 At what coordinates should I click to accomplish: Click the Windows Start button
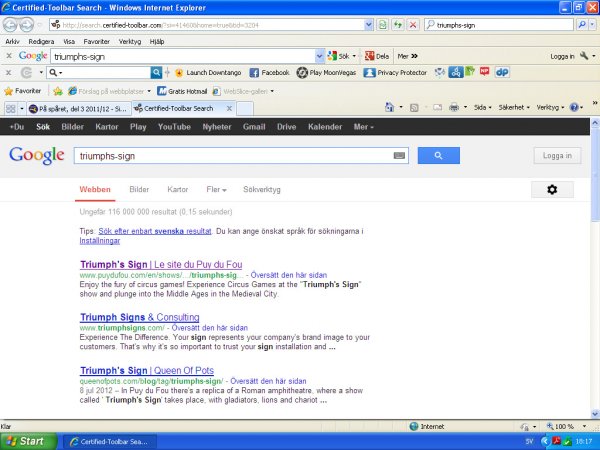pos(28,441)
